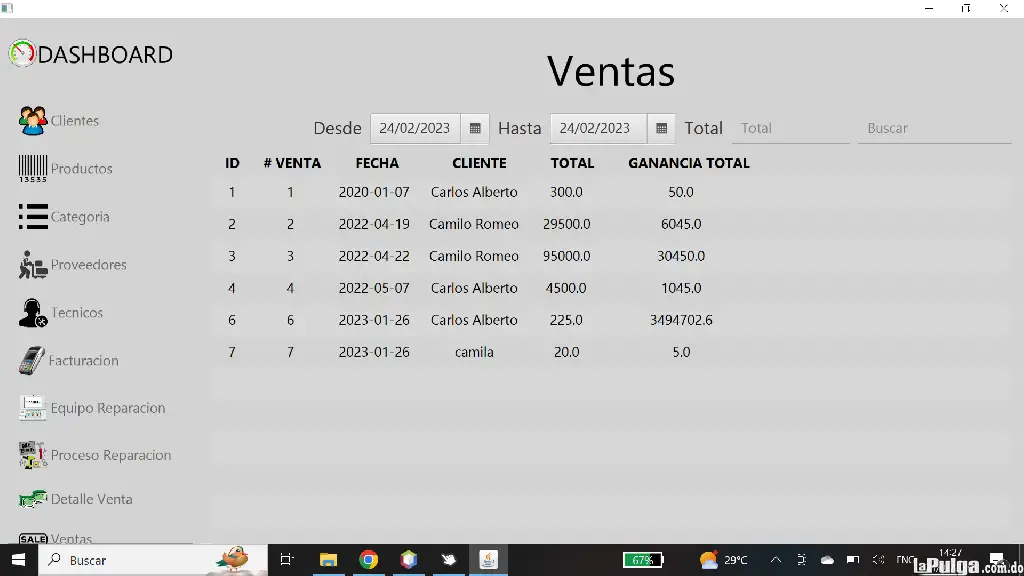Viewport: 1024px width, 576px height.
Task: Select the Categoria list icon
Action: [33, 216]
